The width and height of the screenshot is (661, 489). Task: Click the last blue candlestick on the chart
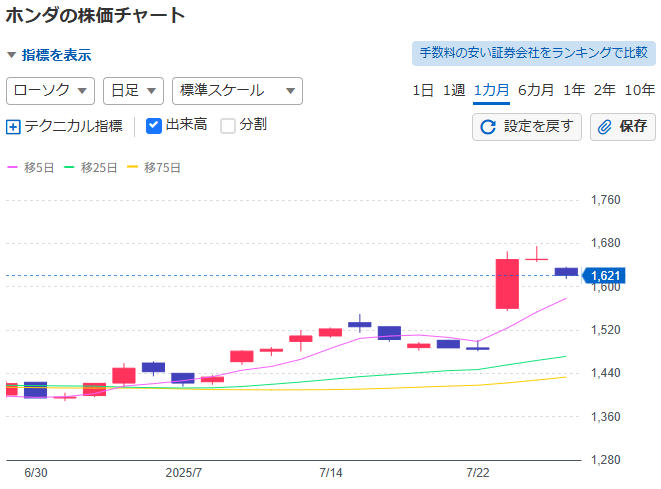coord(566,272)
